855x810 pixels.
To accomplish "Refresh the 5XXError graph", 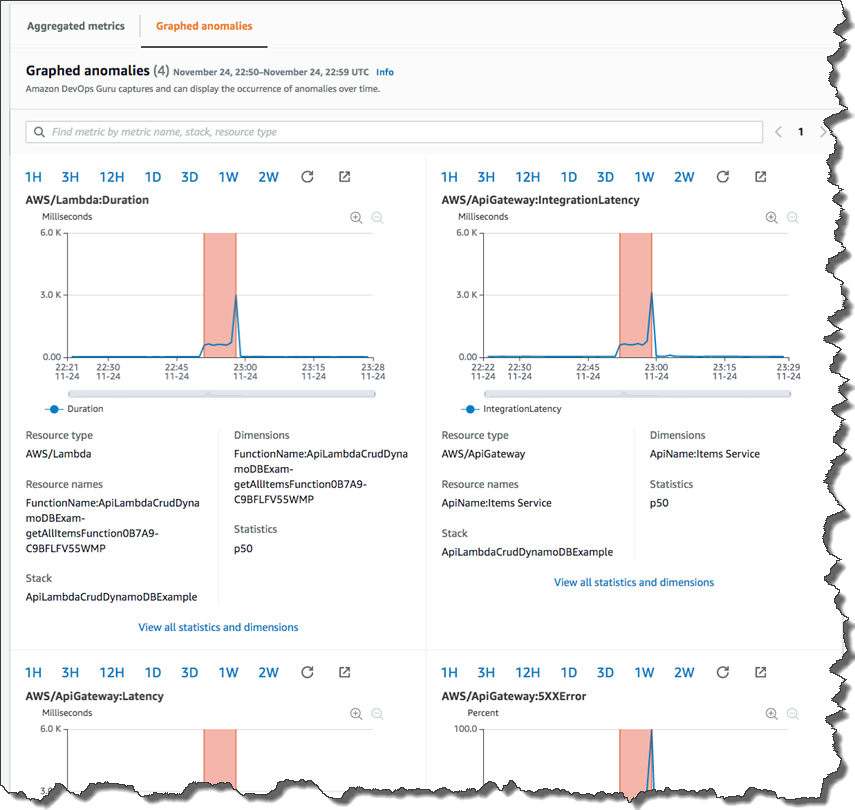I will tap(723, 672).
